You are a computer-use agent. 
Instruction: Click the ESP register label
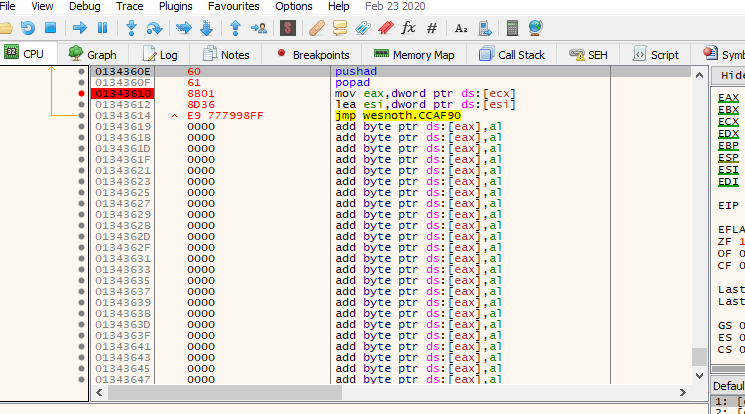[x=728, y=157]
